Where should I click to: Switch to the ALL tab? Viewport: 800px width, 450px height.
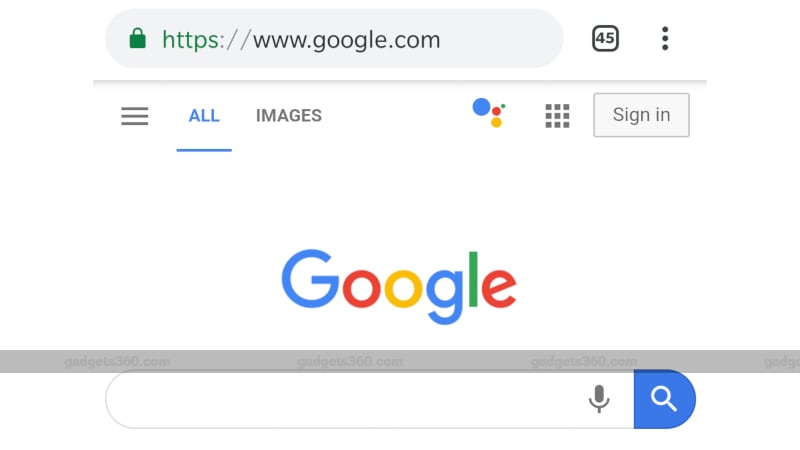204,116
